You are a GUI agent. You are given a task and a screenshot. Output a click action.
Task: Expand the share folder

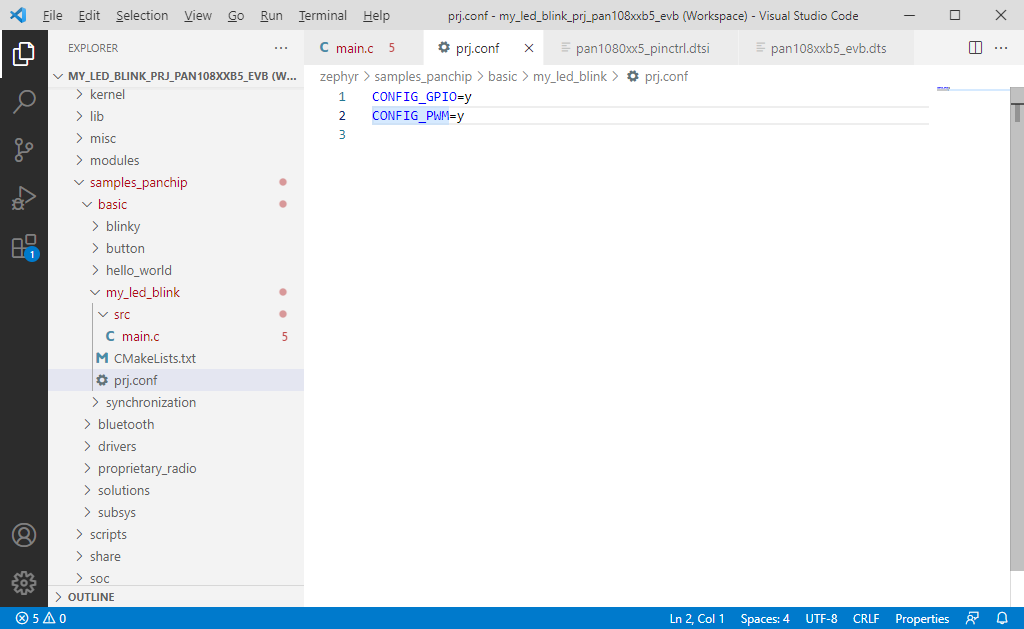[176, 556]
